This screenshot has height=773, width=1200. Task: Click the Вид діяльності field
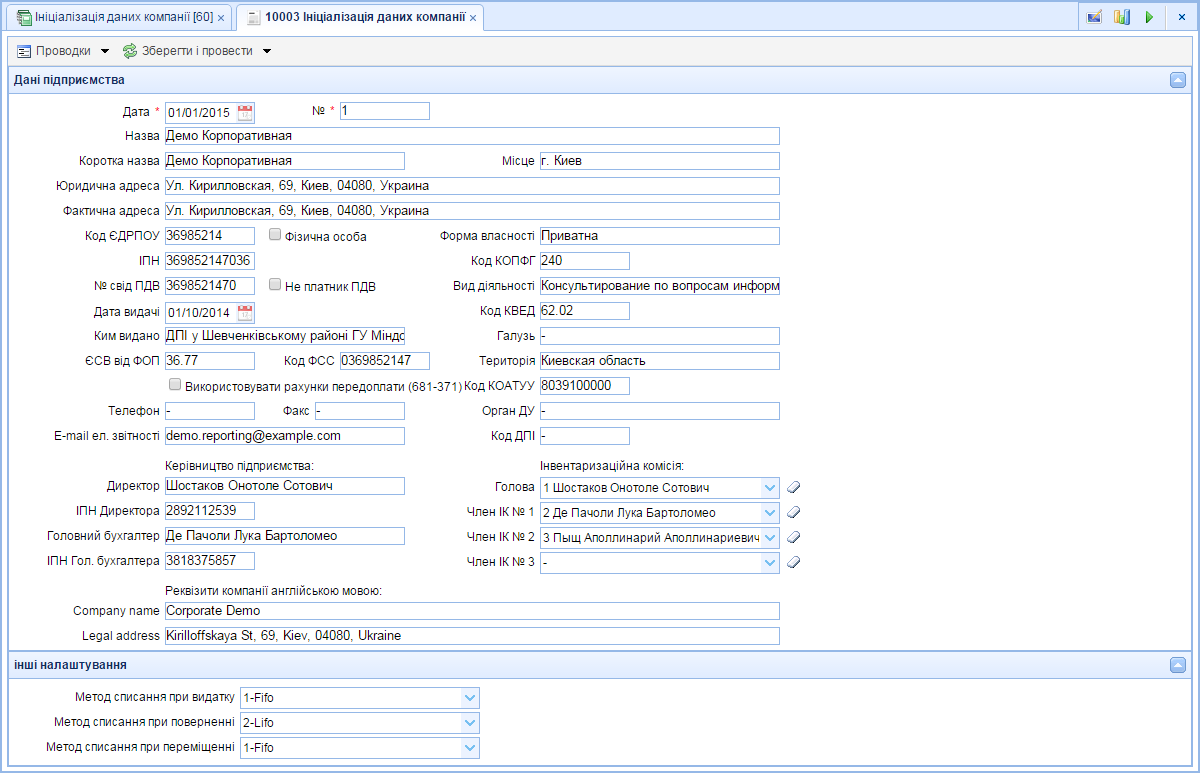point(659,286)
